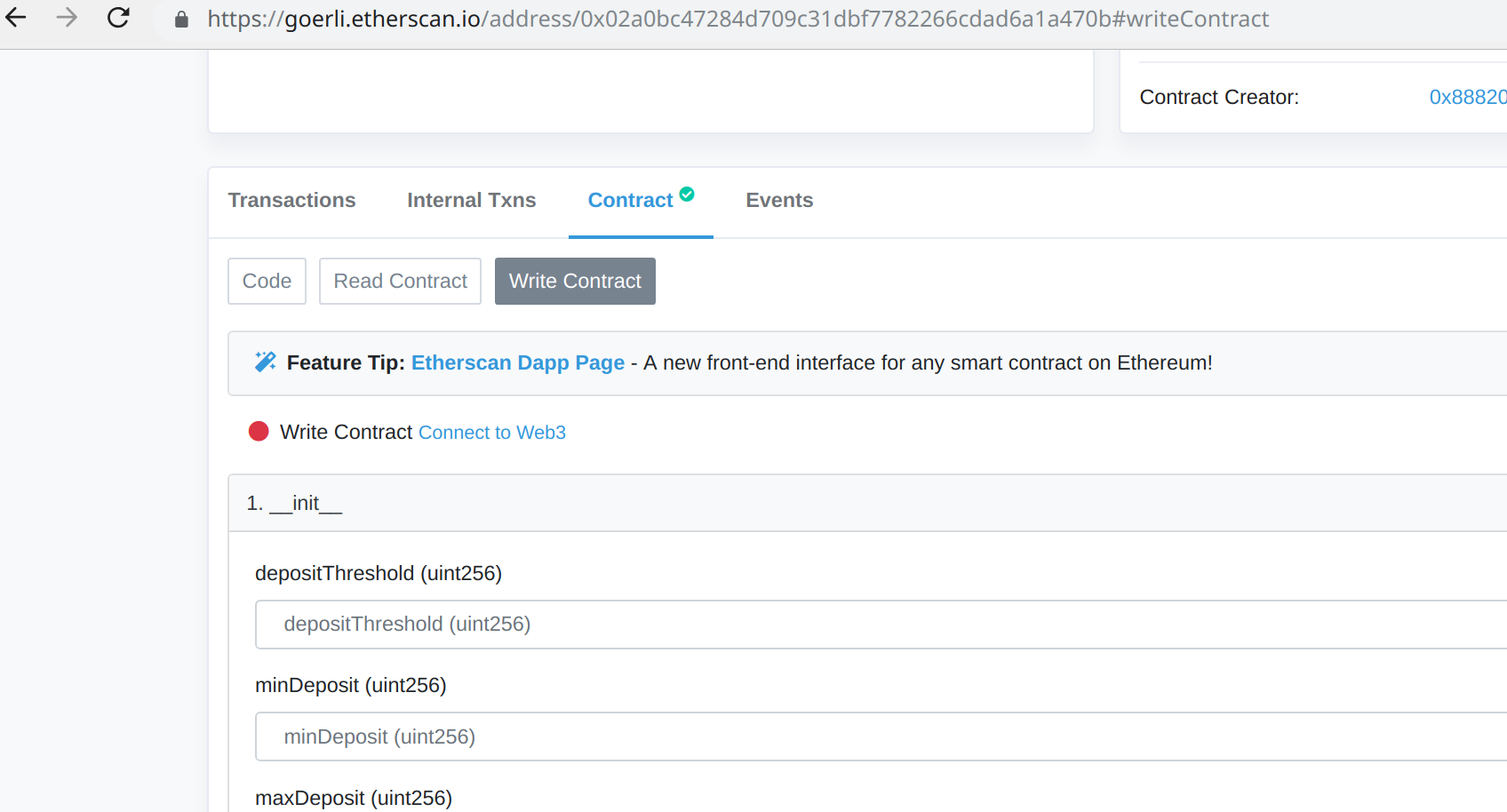Open the Internal Txns tab
The image size is (1507, 812).
pyautogui.click(x=471, y=200)
